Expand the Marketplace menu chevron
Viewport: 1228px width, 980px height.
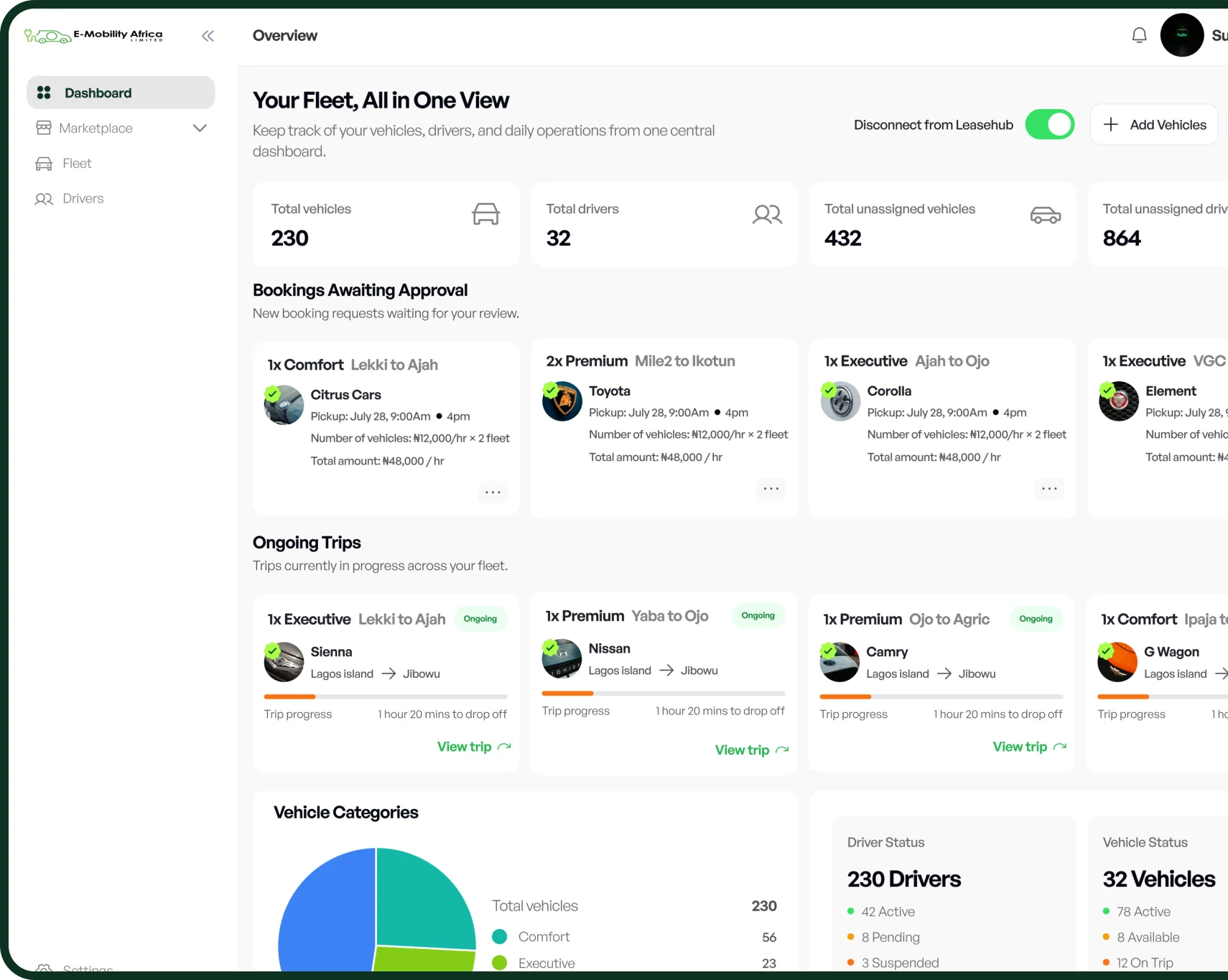200,128
